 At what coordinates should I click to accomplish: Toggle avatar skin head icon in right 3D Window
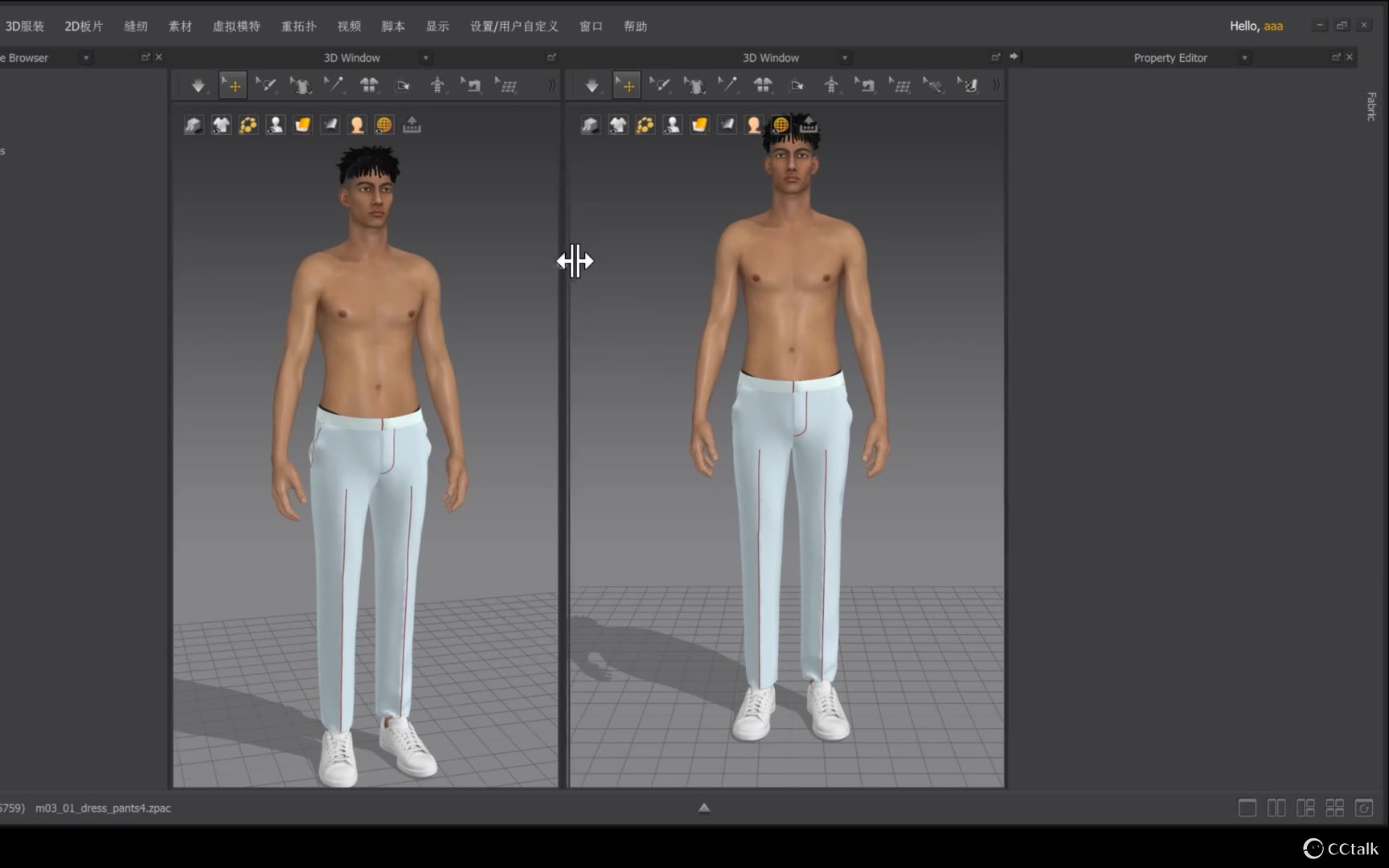pyautogui.click(x=754, y=125)
